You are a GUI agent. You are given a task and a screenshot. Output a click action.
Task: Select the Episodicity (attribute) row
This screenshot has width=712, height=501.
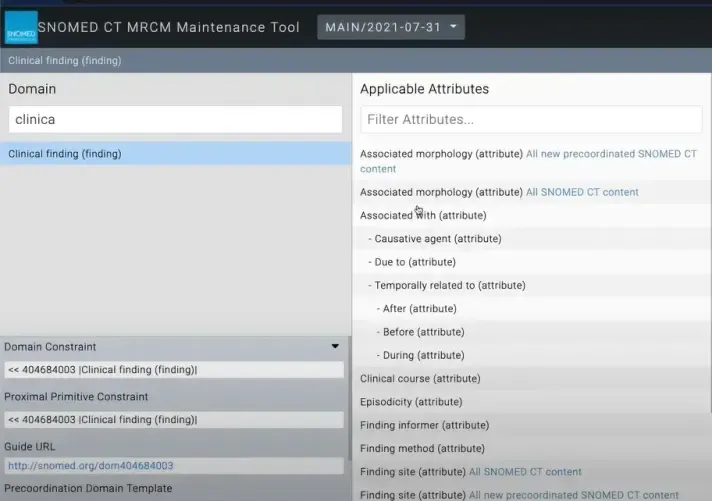[411, 402]
